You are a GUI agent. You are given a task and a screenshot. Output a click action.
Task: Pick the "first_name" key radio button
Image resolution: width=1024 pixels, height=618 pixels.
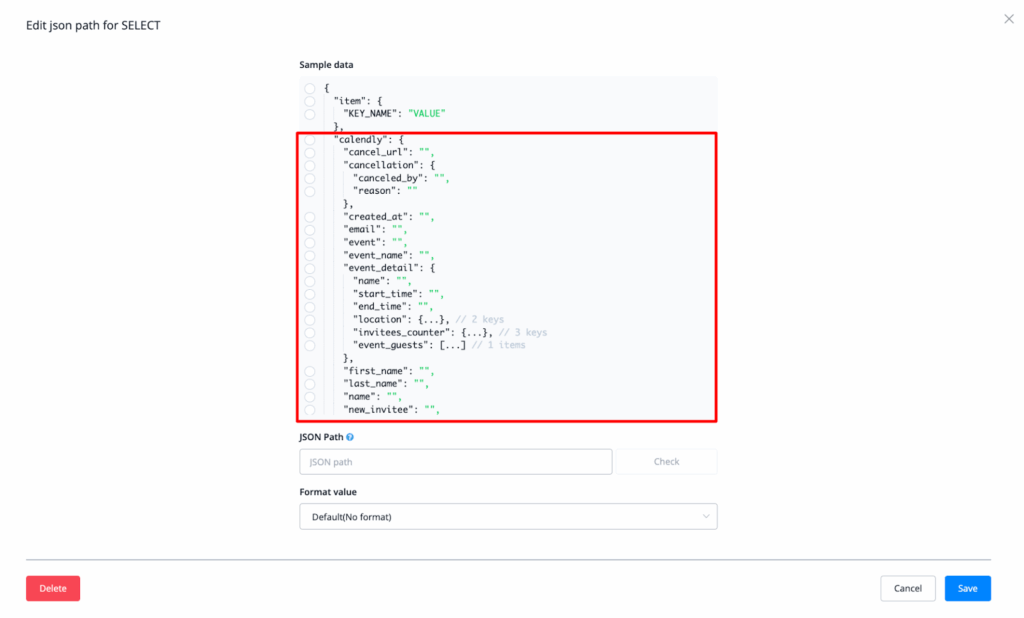coord(310,371)
